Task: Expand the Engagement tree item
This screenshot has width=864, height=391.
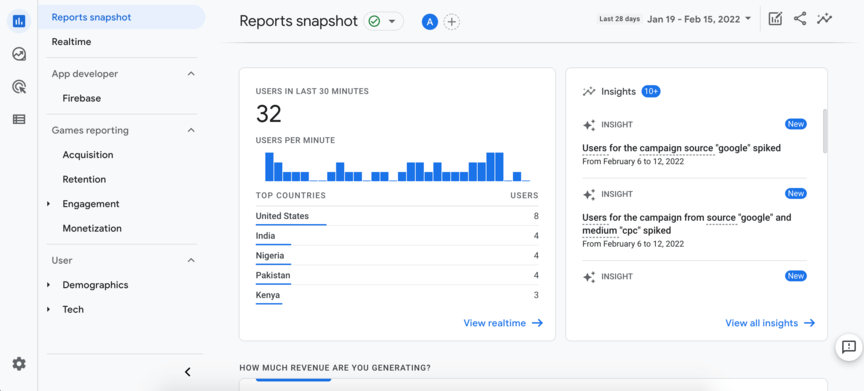Action: pyautogui.click(x=48, y=204)
